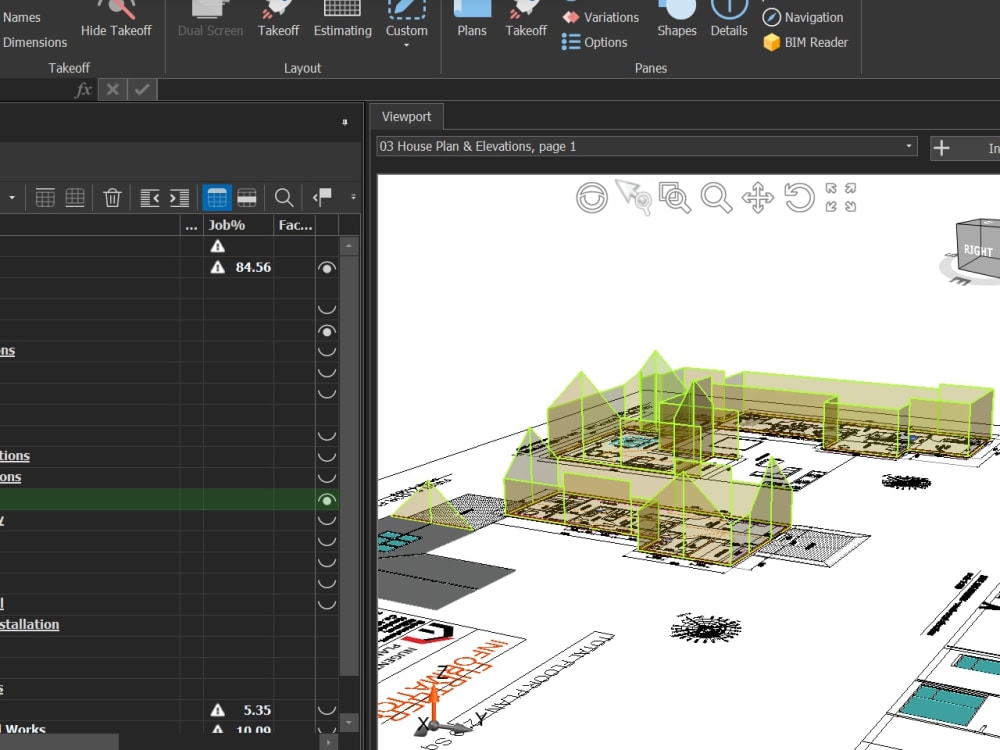1000x750 pixels.
Task: Select the Viewport tab
Action: 406,117
